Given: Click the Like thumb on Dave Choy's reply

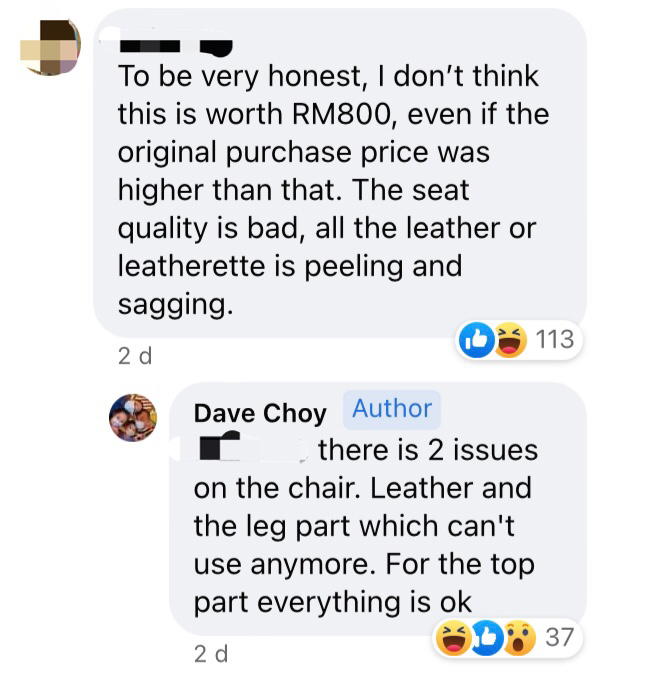Looking at the screenshot, I should coord(486,638).
